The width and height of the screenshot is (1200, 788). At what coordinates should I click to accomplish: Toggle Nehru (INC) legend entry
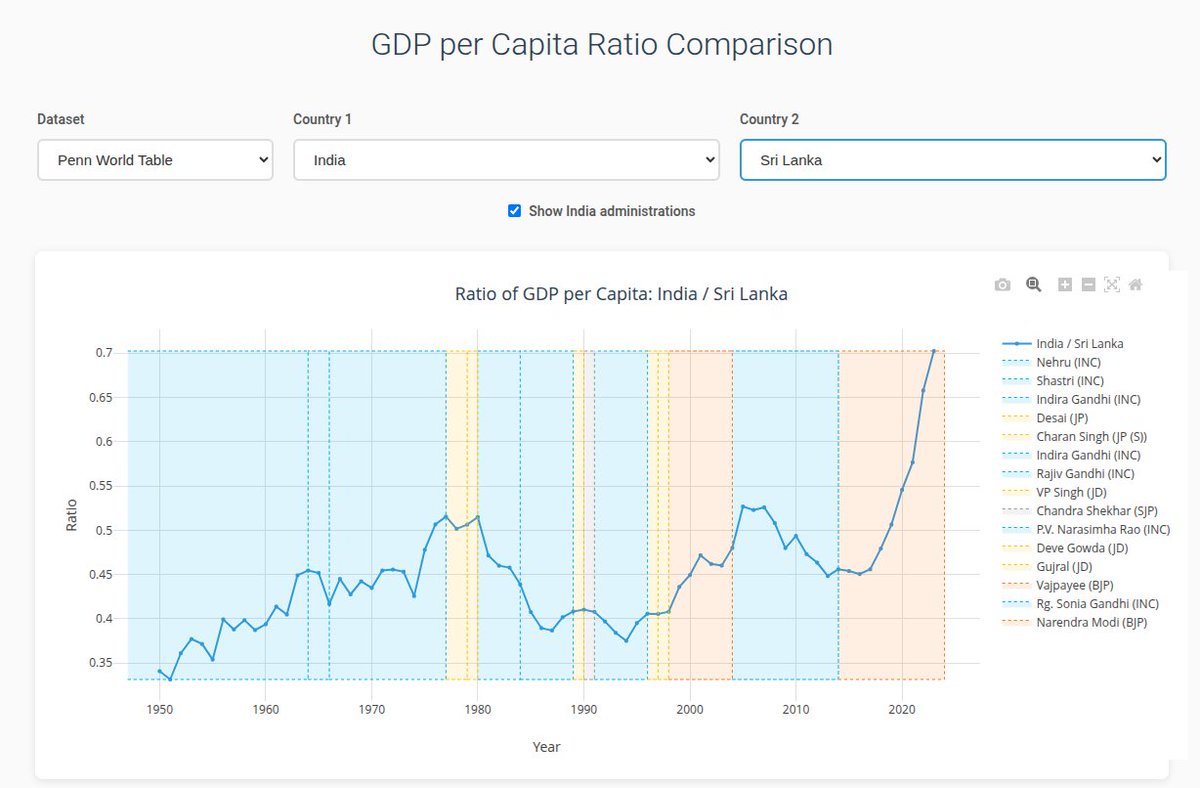coord(1068,362)
